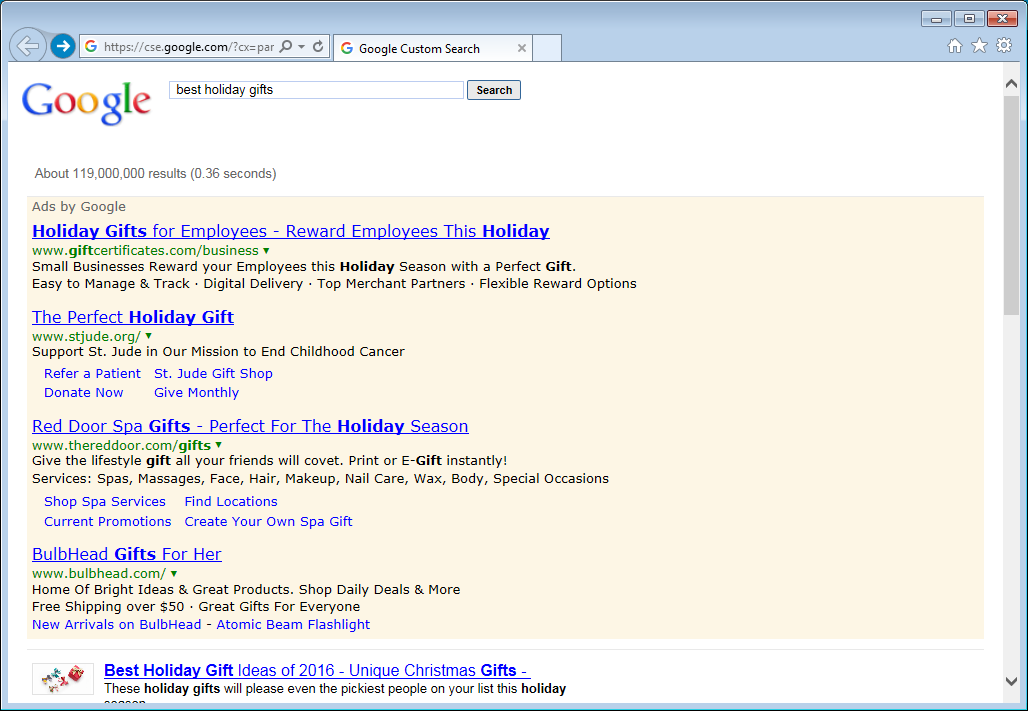This screenshot has width=1028, height=711.
Task: Click 'Services: Spas, Massages, Face' text
Action: tap(321, 479)
